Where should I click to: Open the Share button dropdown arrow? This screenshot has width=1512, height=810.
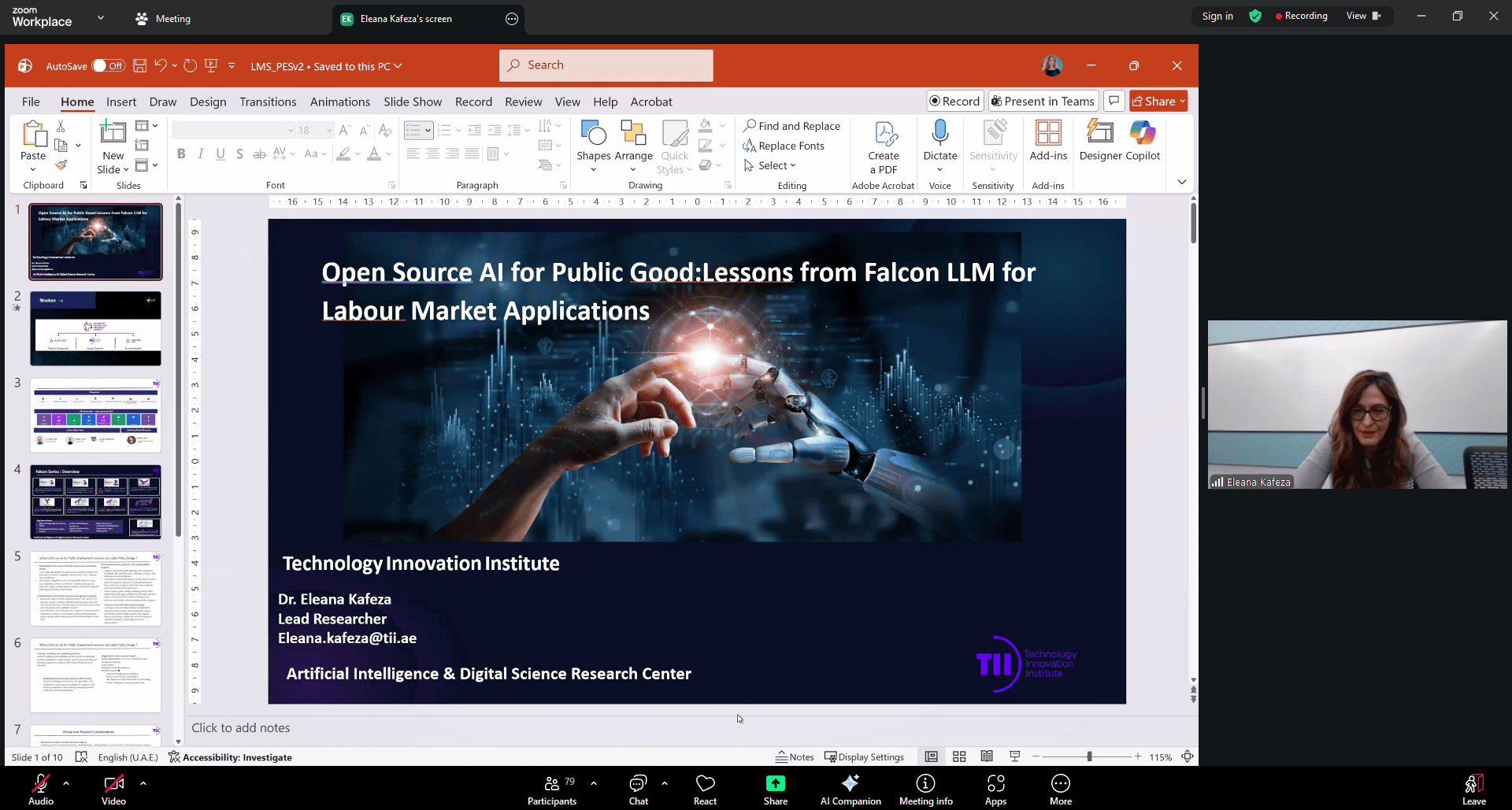click(1182, 102)
